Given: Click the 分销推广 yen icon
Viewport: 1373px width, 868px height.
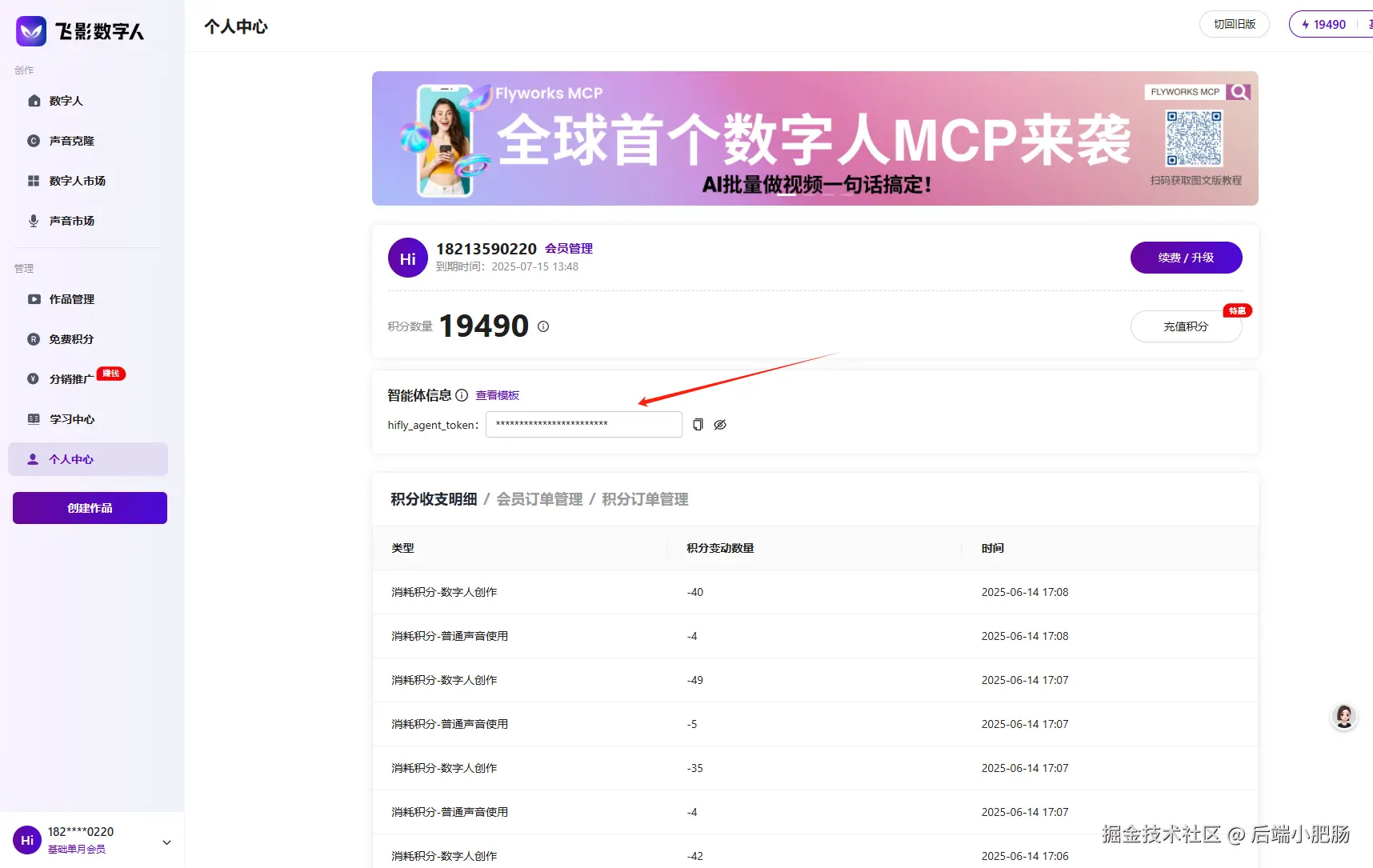Looking at the screenshot, I should coord(34,379).
